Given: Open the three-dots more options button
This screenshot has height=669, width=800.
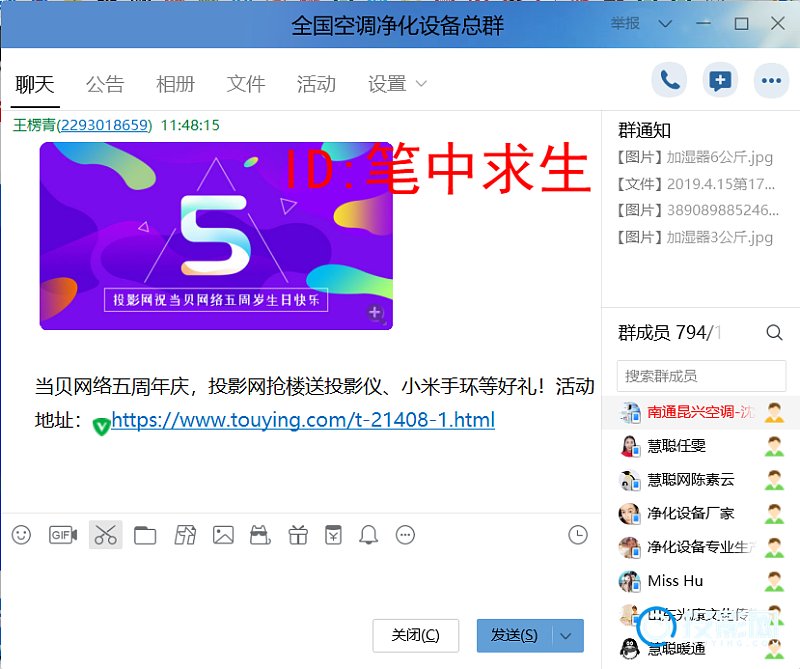Looking at the screenshot, I should tap(771, 80).
